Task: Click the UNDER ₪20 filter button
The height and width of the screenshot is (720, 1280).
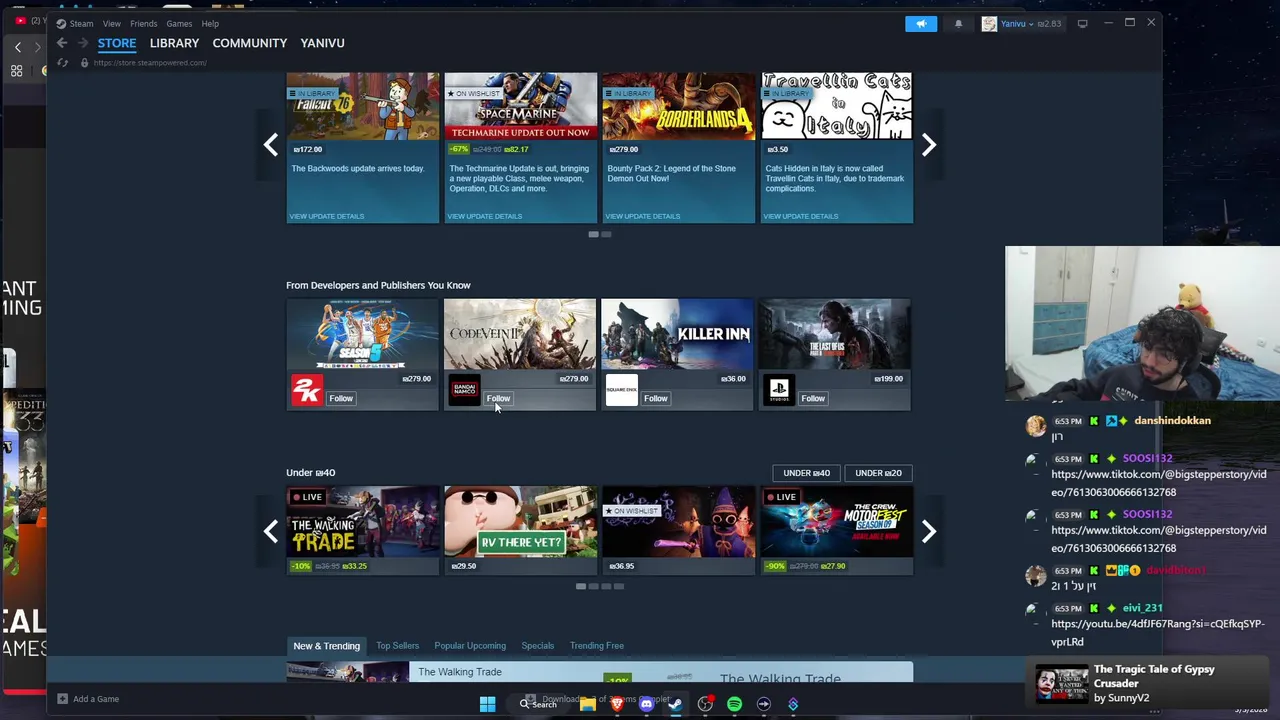Action: 878,473
